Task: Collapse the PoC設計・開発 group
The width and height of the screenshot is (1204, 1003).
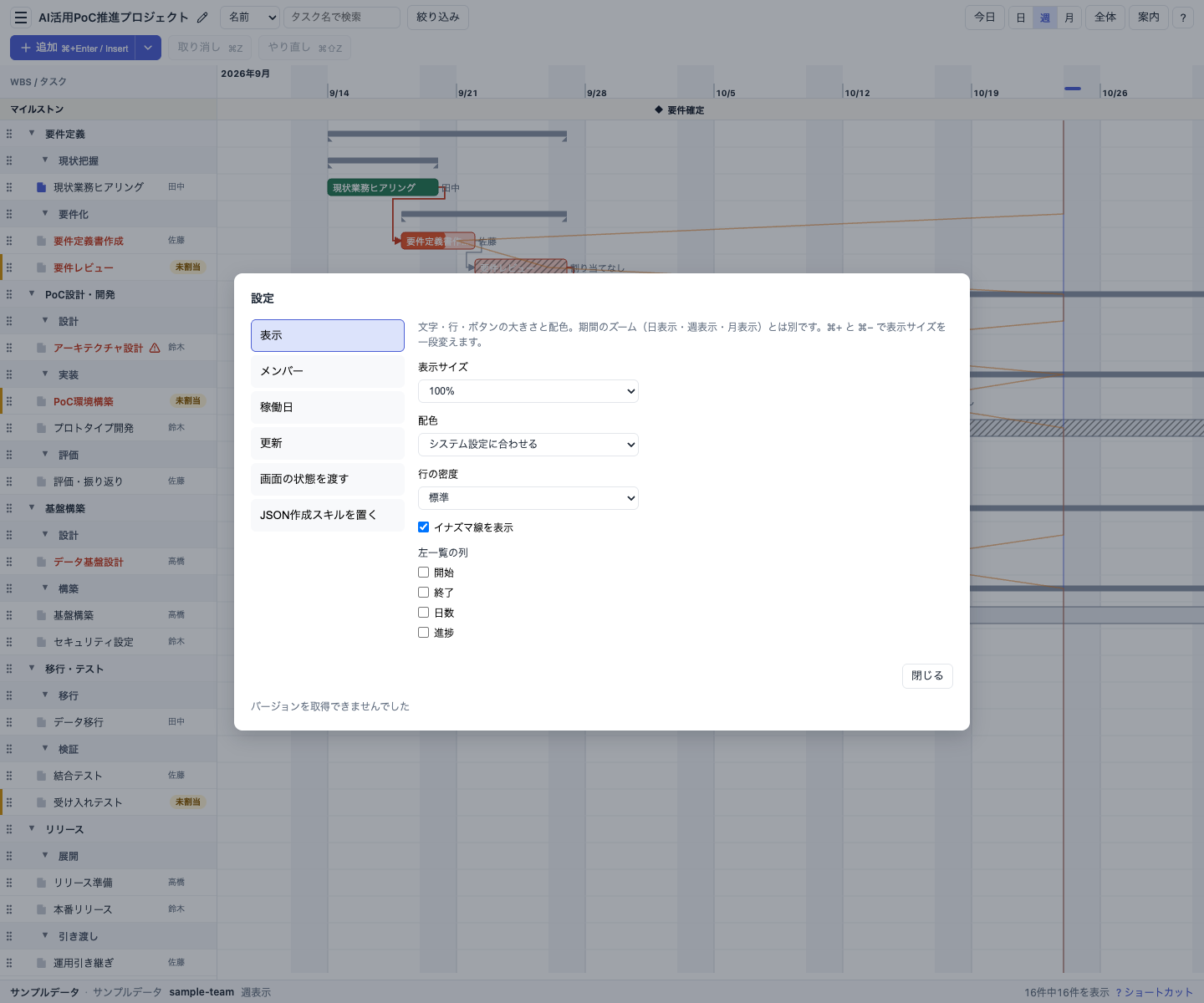Action: 32,294
